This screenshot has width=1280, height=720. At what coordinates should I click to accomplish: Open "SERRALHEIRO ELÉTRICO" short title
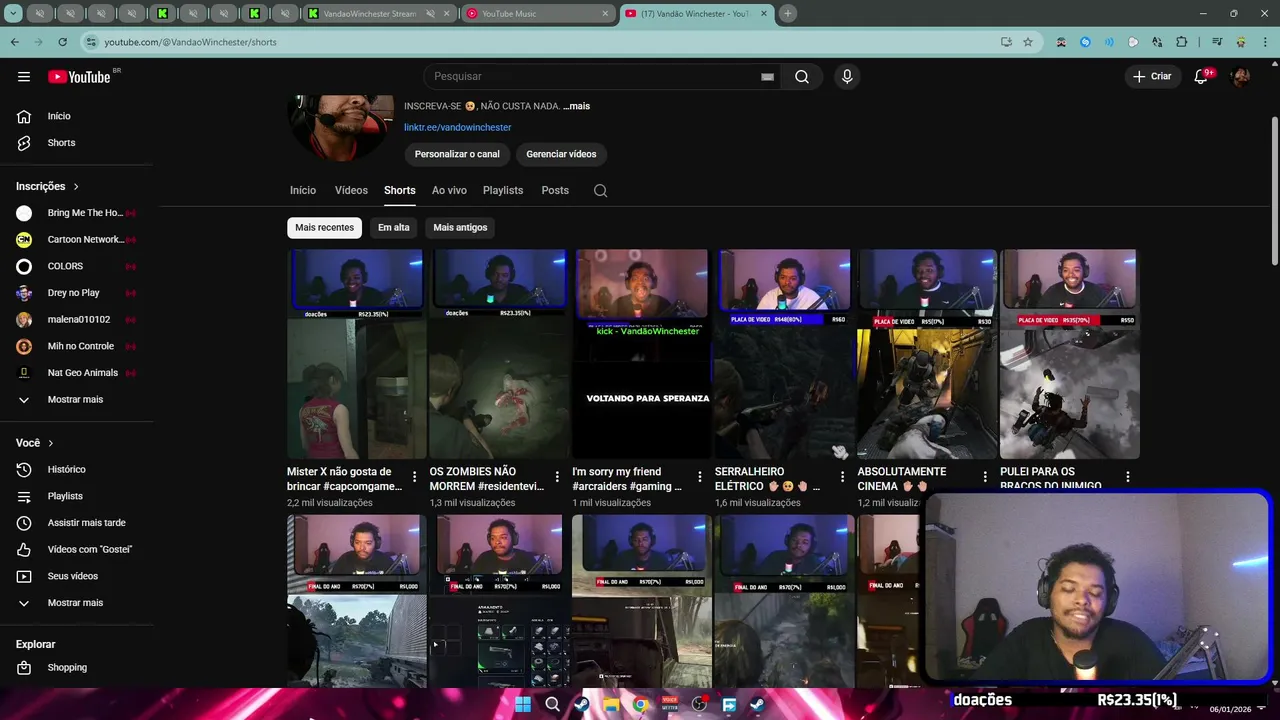coord(768,479)
